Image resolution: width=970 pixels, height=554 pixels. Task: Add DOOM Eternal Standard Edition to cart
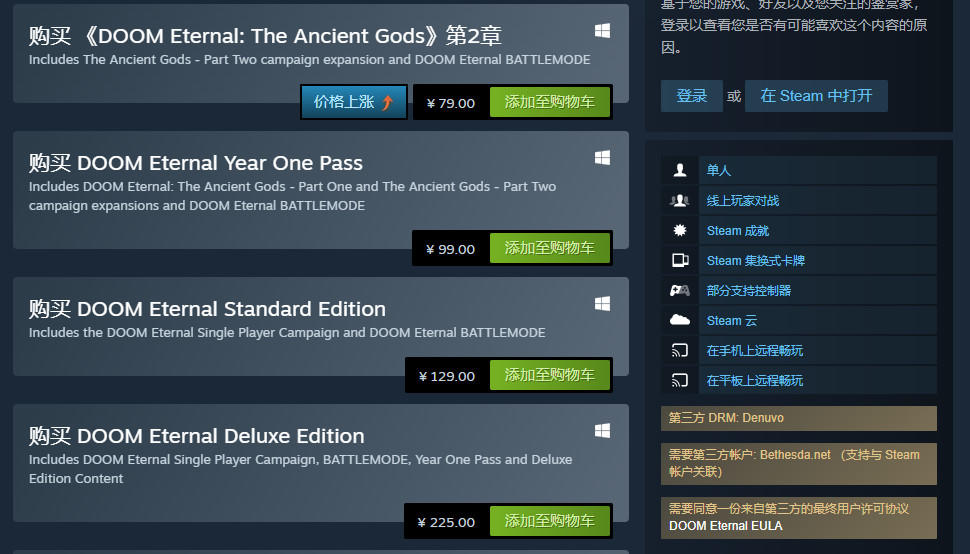[549, 375]
